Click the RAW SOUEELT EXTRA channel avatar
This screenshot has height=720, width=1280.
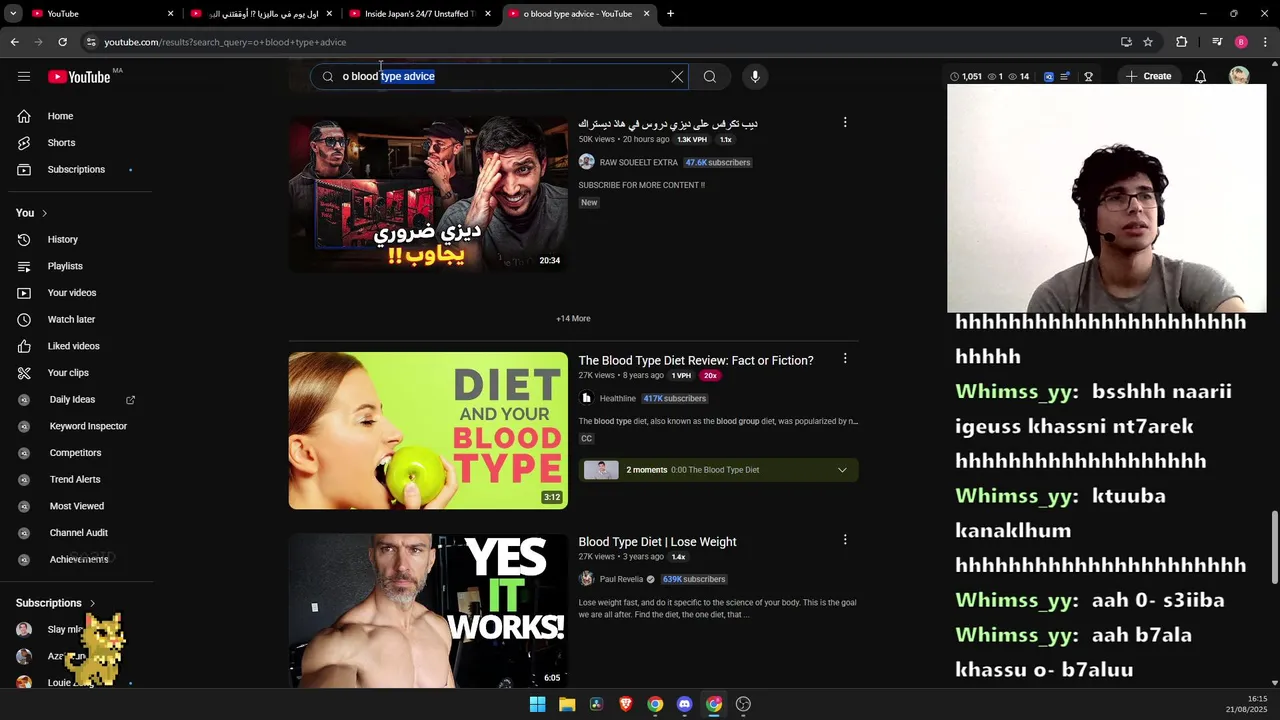click(586, 162)
